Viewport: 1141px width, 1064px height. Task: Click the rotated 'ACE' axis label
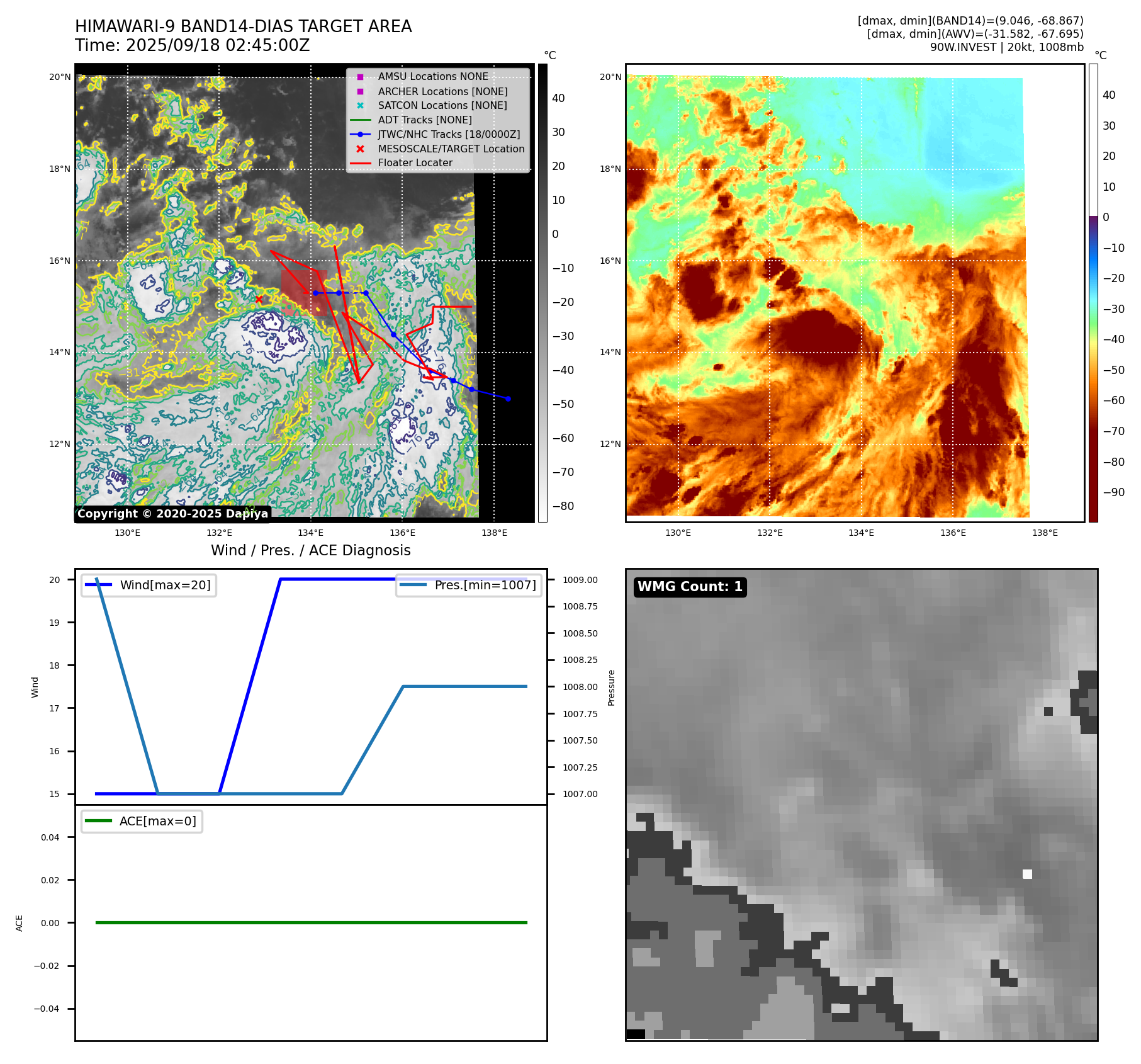19,923
